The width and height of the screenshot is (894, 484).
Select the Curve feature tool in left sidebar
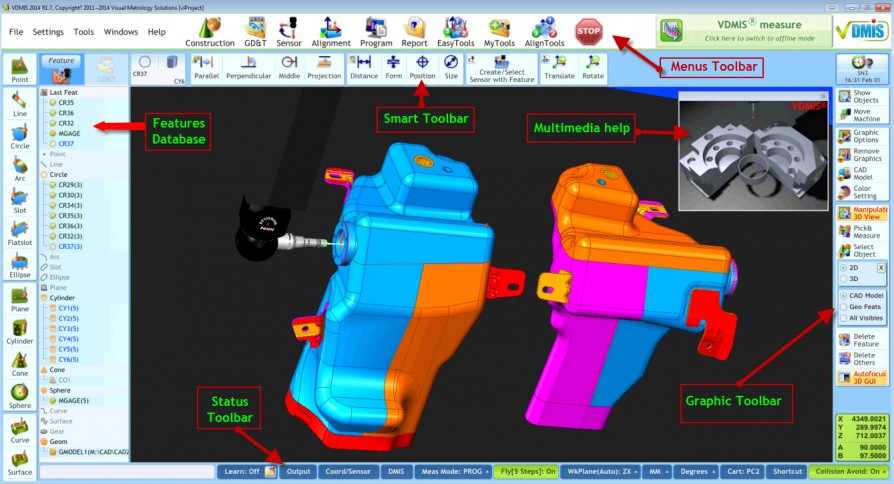tap(19, 431)
